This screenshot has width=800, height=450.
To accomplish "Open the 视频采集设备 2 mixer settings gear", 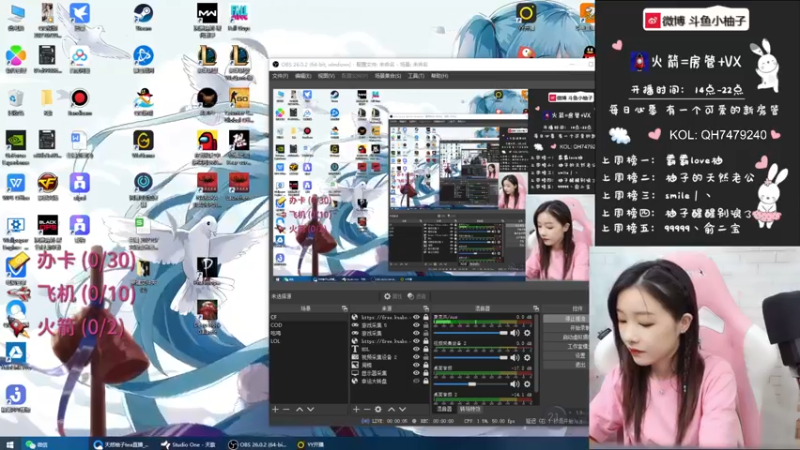I will point(527,358).
